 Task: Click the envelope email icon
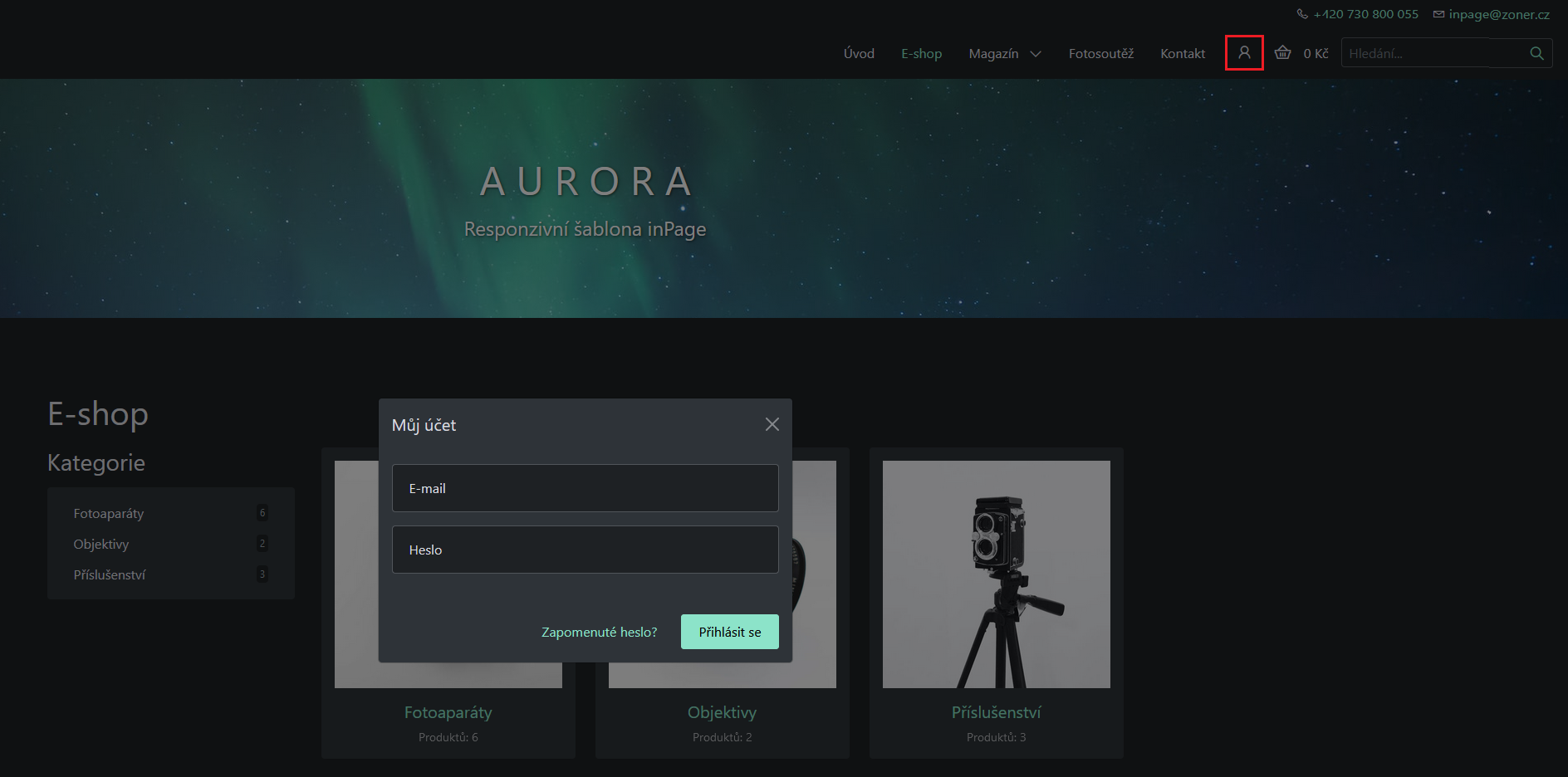(1438, 14)
